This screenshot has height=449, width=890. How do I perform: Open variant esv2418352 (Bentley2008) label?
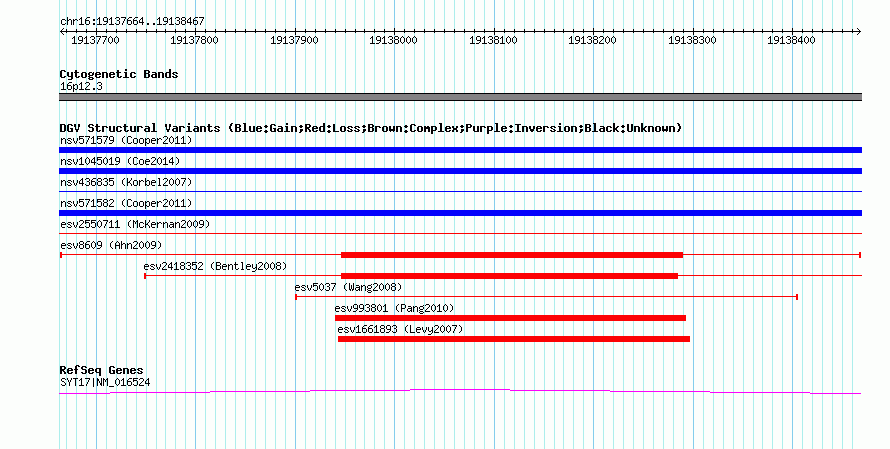[215, 266]
